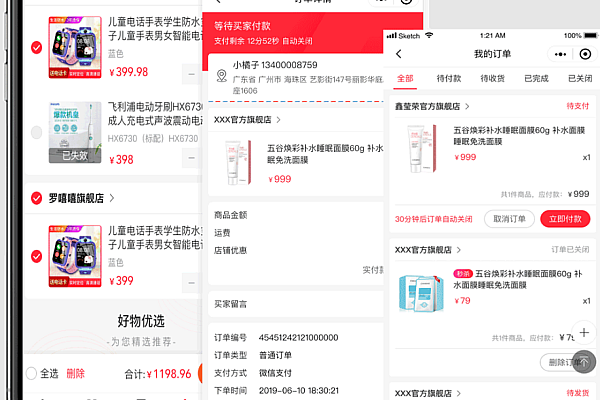Tap the floating plus button in orders list
The width and height of the screenshot is (600, 400).
584,333
